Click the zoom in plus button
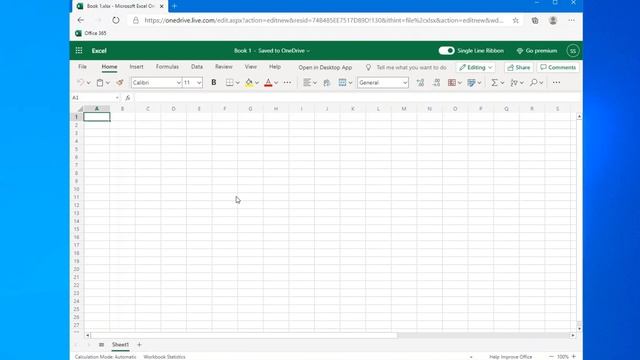Image resolution: width=640 pixels, height=360 pixels. (x=574, y=357)
